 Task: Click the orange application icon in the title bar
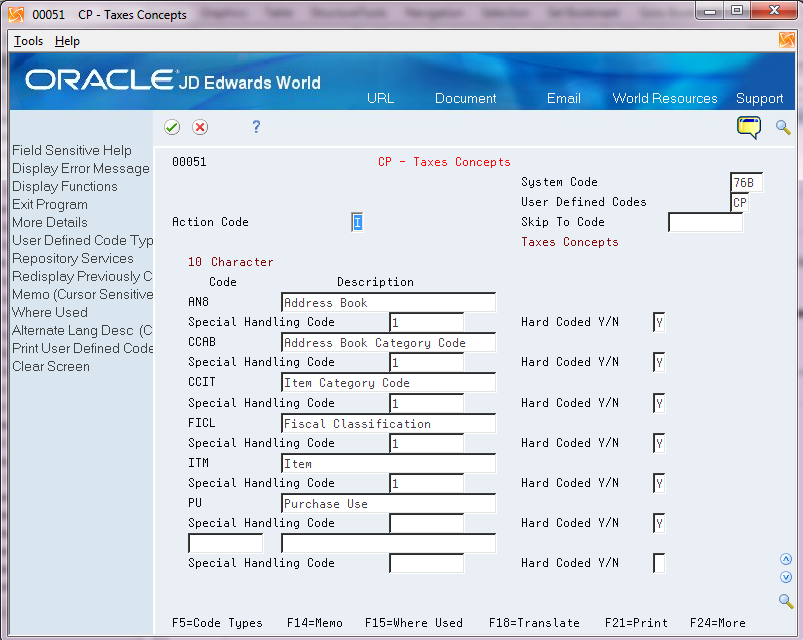point(16,14)
